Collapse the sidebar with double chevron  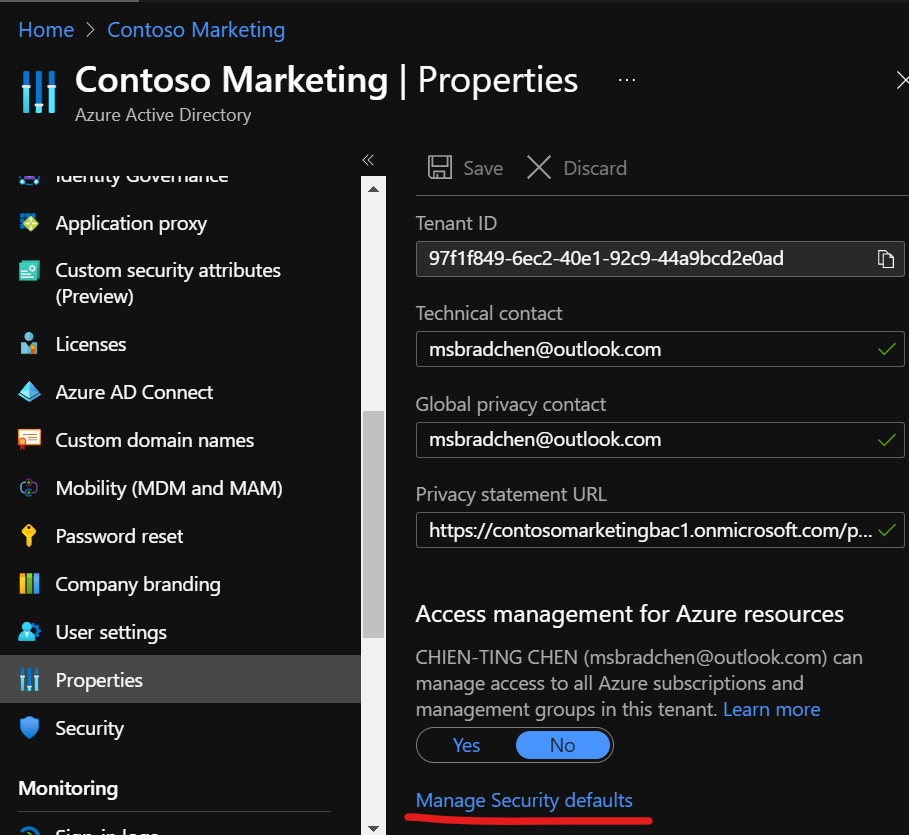(x=368, y=160)
